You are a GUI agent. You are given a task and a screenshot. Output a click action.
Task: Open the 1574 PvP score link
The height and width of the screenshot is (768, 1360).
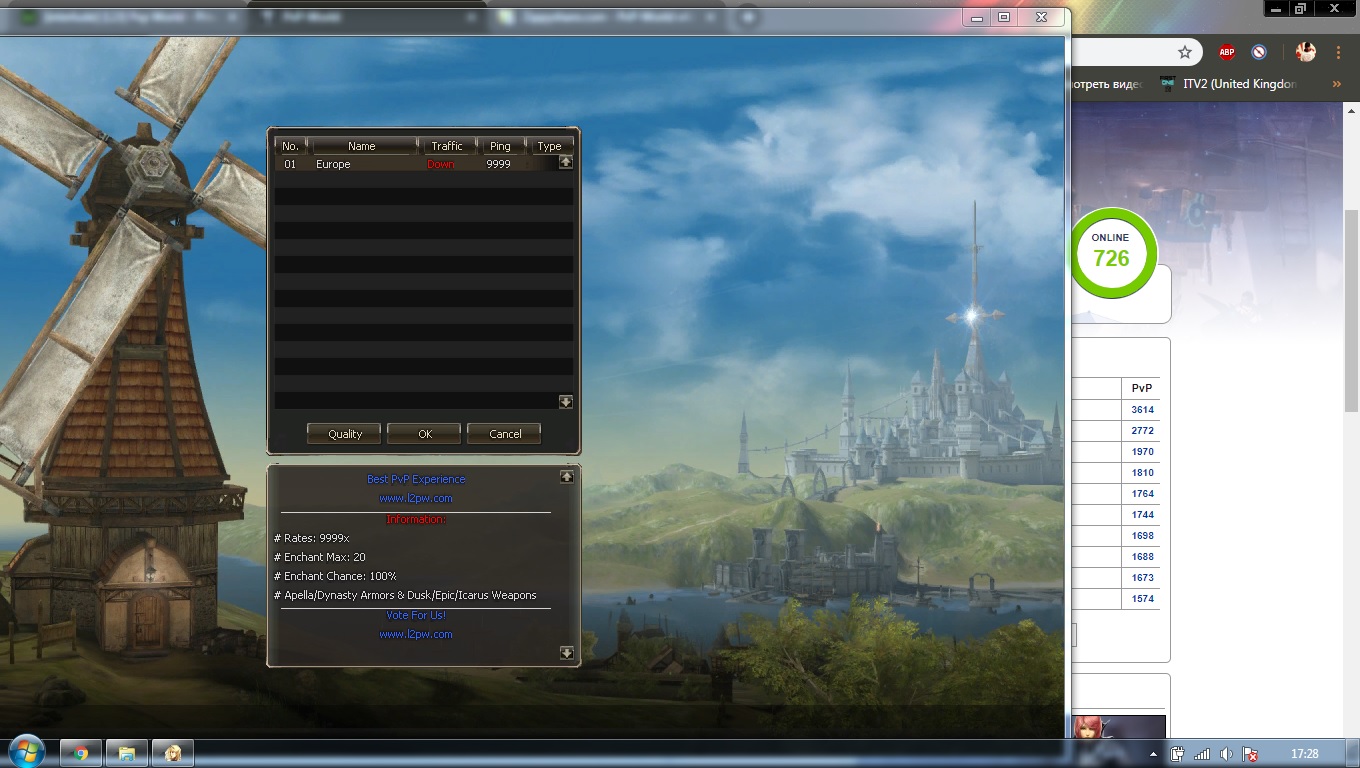[x=1142, y=599]
